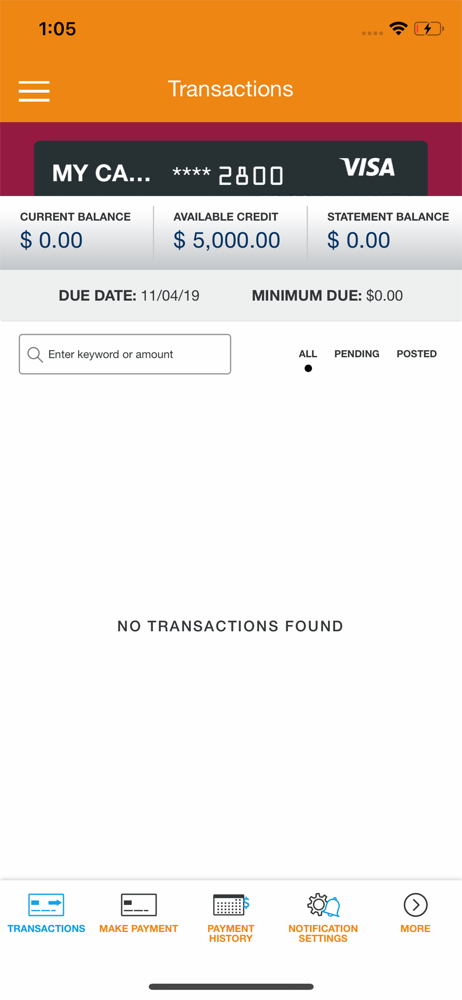Click the keyword or amount search field
This screenshot has height=1000, width=462.
tap(125, 354)
